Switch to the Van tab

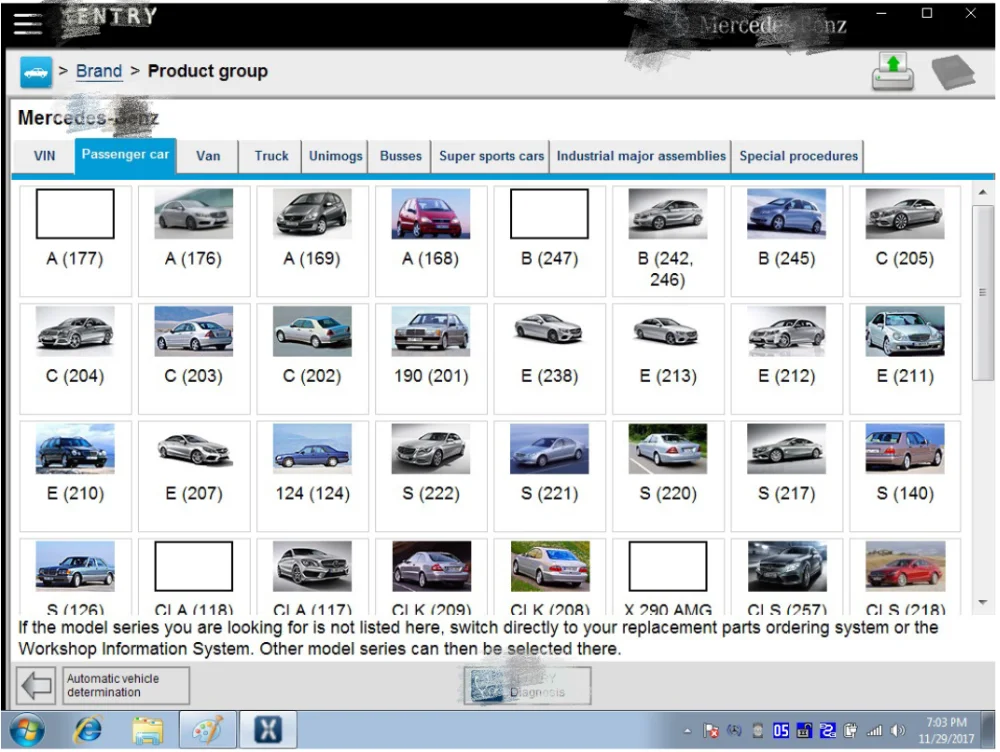208,156
